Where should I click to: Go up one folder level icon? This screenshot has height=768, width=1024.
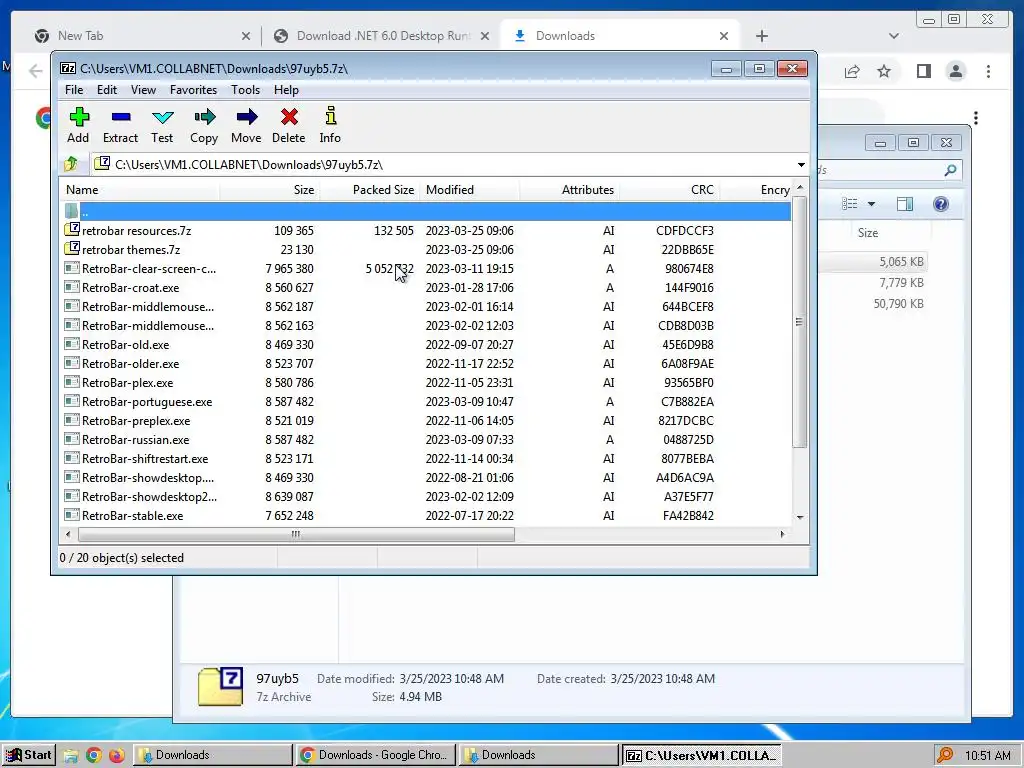[x=71, y=164]
